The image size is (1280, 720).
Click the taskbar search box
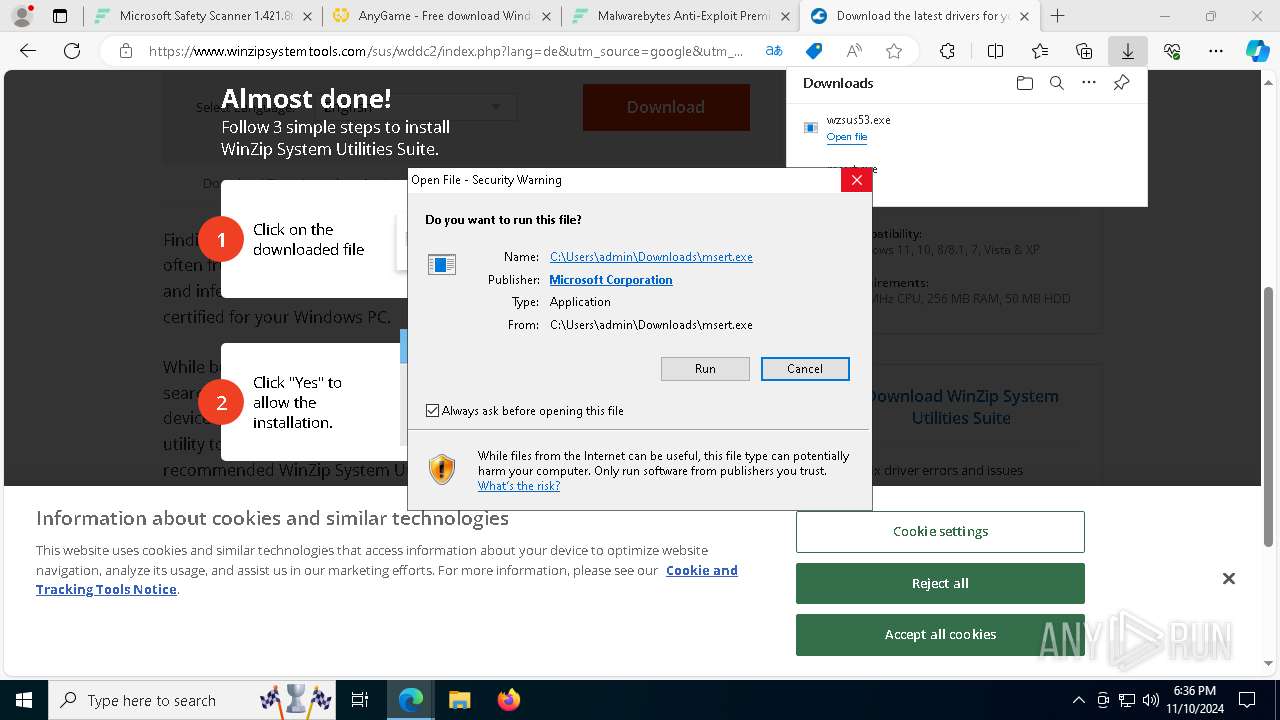pos(192,700)
